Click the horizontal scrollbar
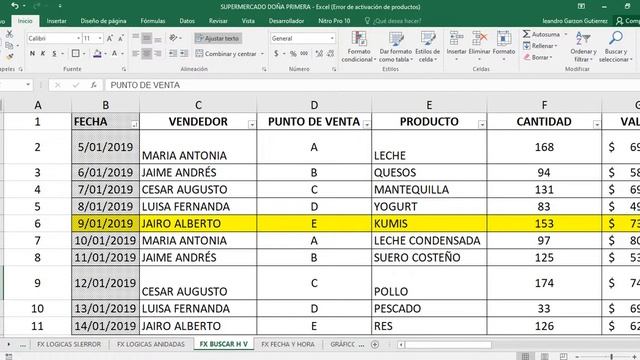The height and width of the screenshot is (360, 640). (447, 345)
